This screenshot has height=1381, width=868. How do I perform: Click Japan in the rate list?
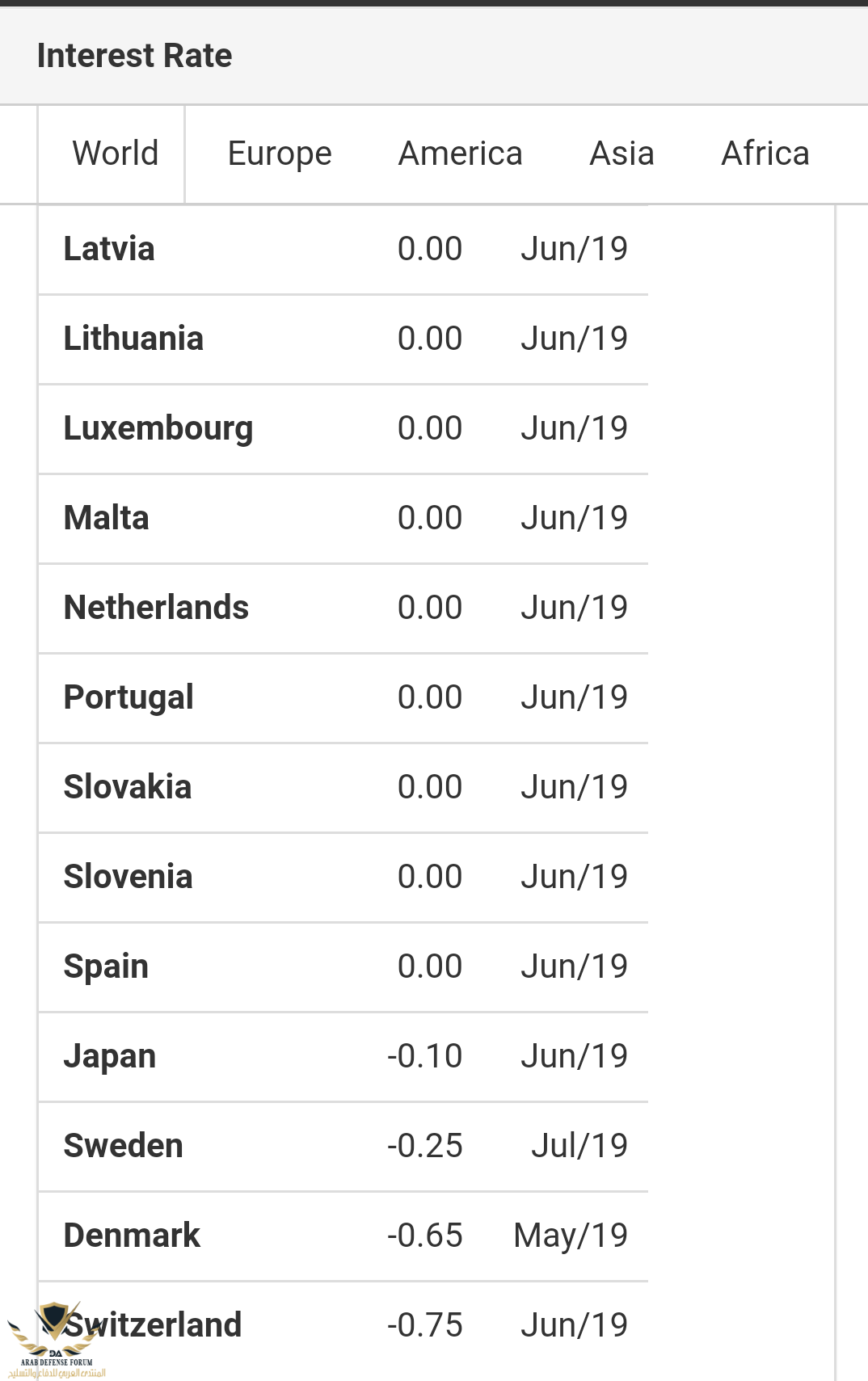[110, 1056]
